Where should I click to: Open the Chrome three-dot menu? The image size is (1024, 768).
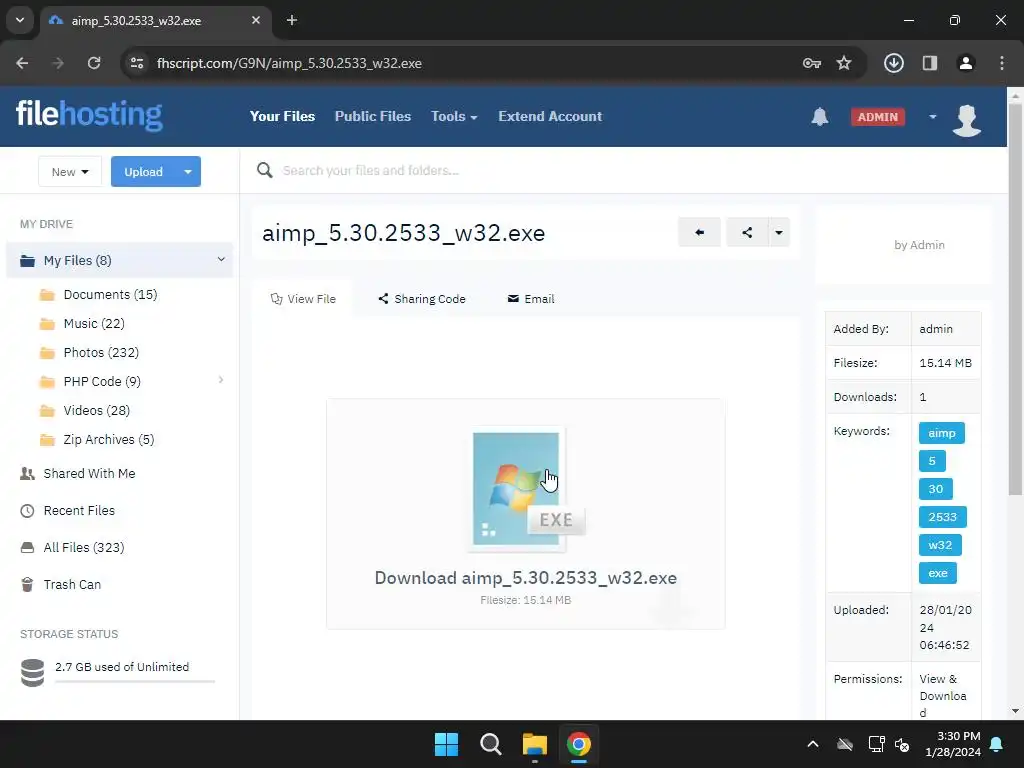pyautogui.click(x=1002, y=63)
